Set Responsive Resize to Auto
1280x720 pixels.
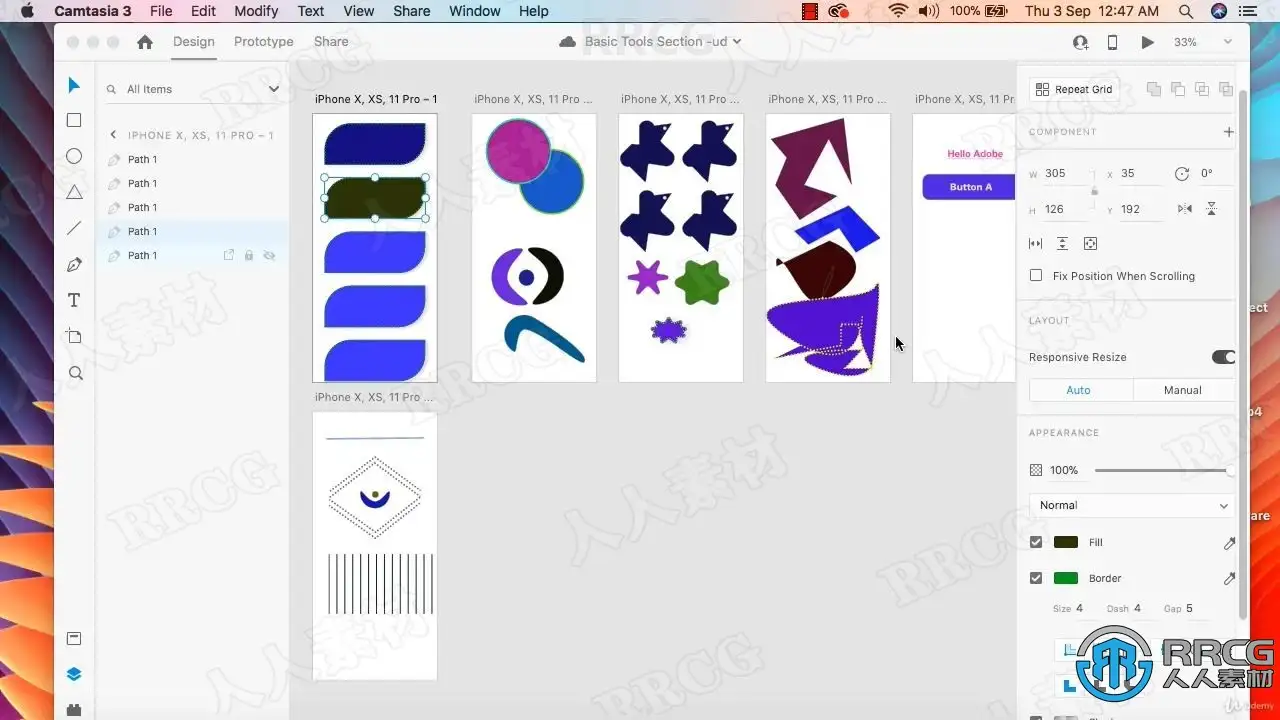pos(1080,390)
